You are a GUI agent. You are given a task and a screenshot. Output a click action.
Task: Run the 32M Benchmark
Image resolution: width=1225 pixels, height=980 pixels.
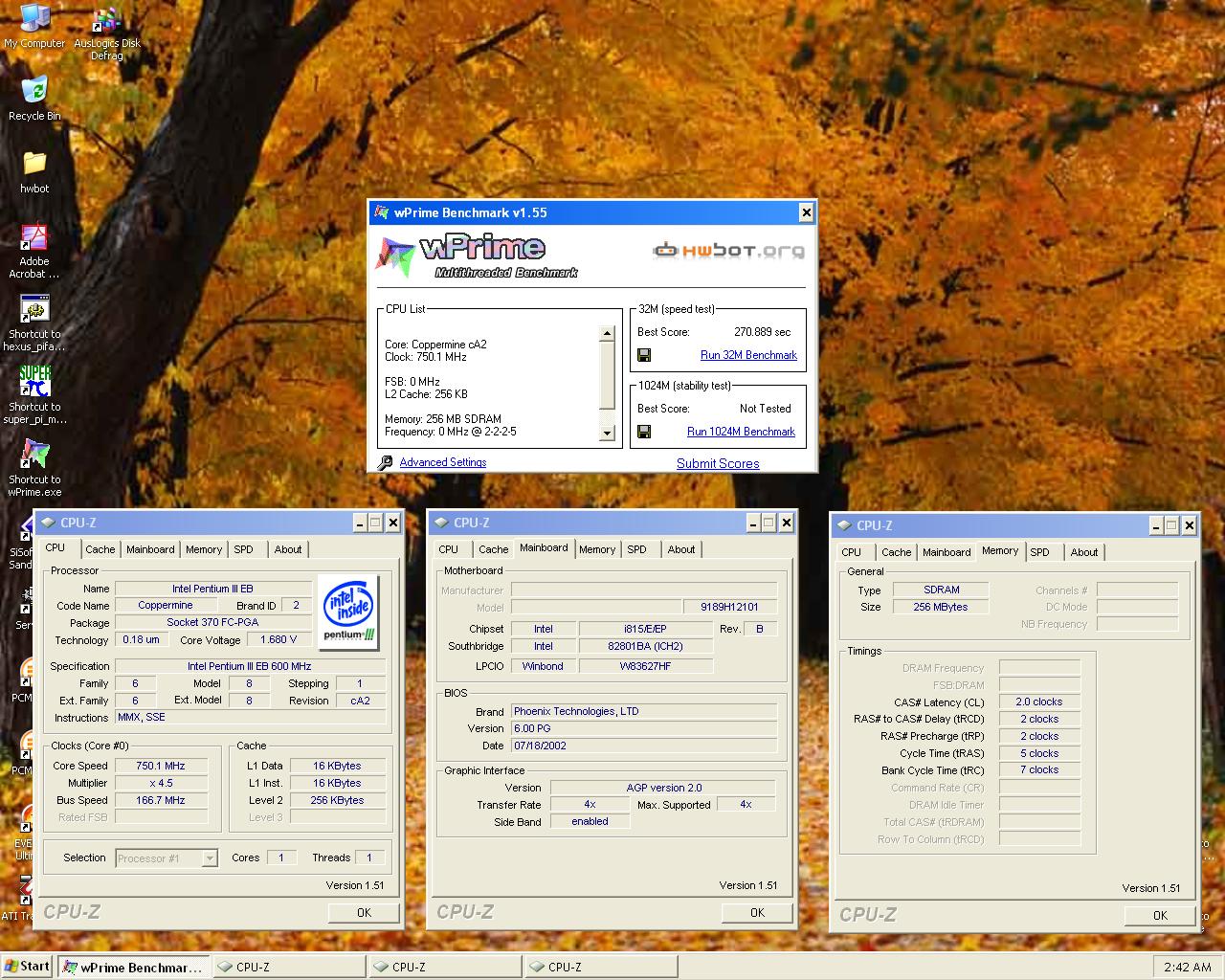point(748,355)
